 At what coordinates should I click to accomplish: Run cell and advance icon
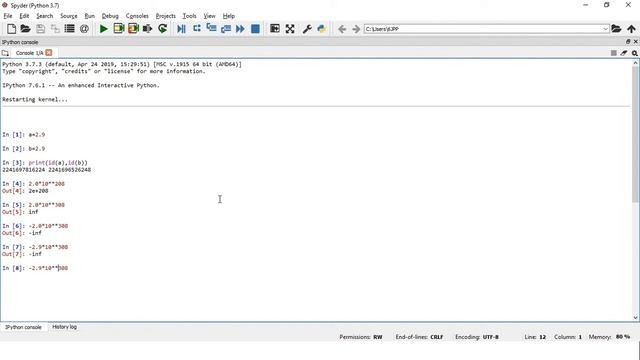click(x=133, y=29)
